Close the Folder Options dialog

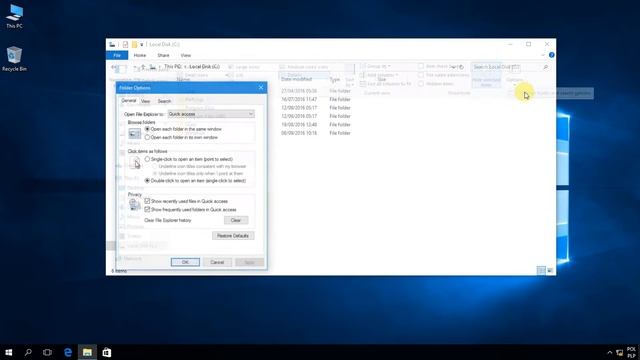click(261, 88)
